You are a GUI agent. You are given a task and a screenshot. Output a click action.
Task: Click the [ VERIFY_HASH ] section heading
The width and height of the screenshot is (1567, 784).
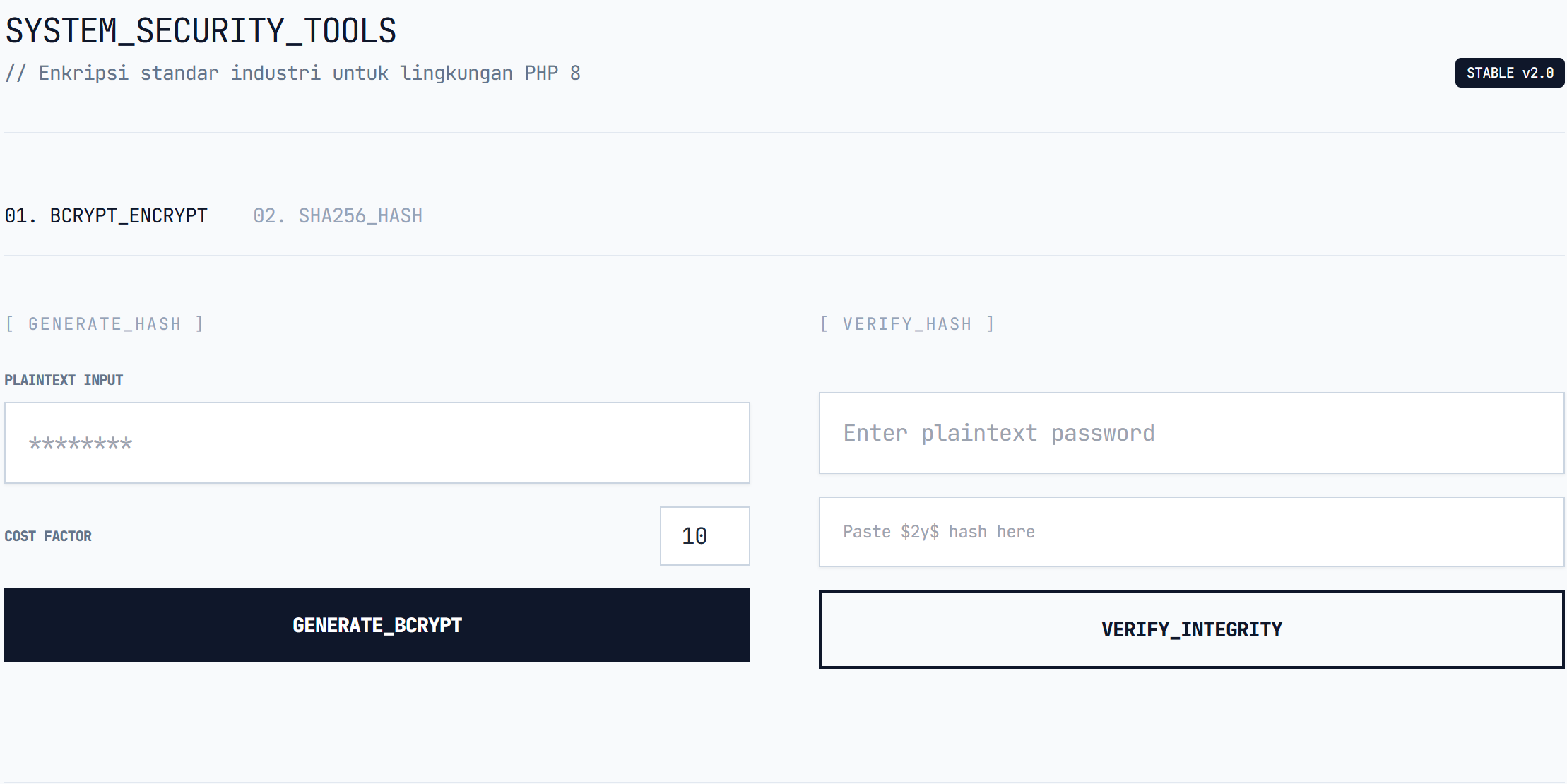(907, 324)
